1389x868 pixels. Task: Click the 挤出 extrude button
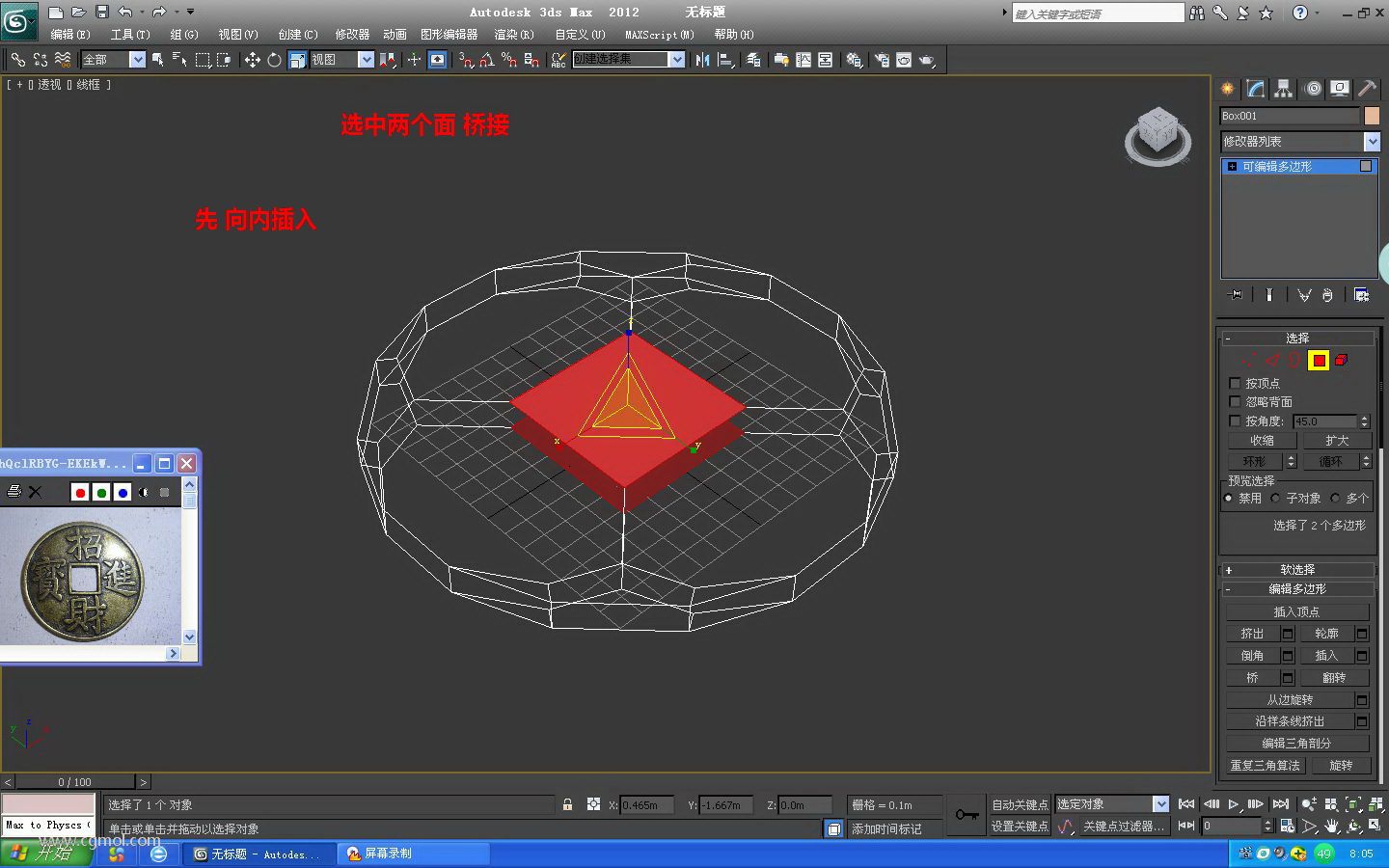1252,634
